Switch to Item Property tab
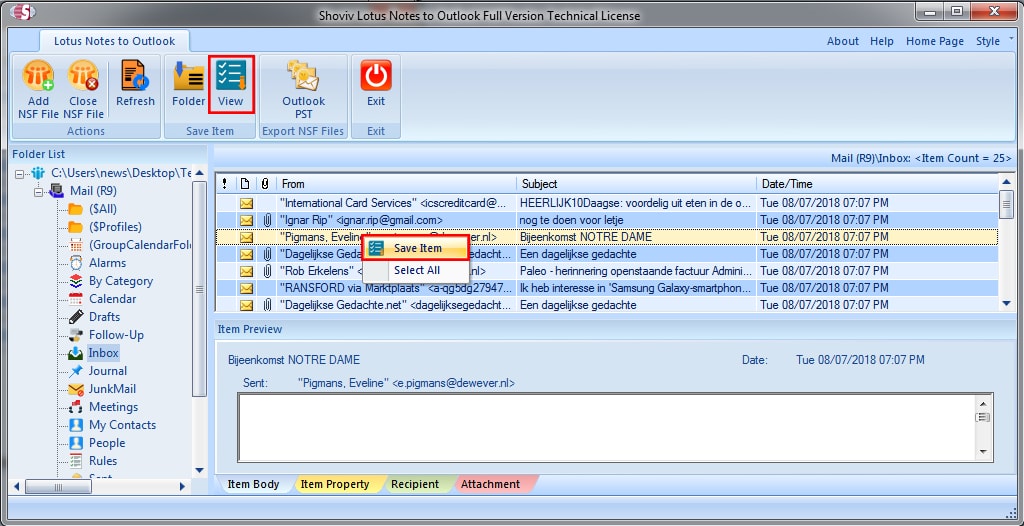Image resolution: width=1024 pixels, height=526 pixels. click(334, 484)
